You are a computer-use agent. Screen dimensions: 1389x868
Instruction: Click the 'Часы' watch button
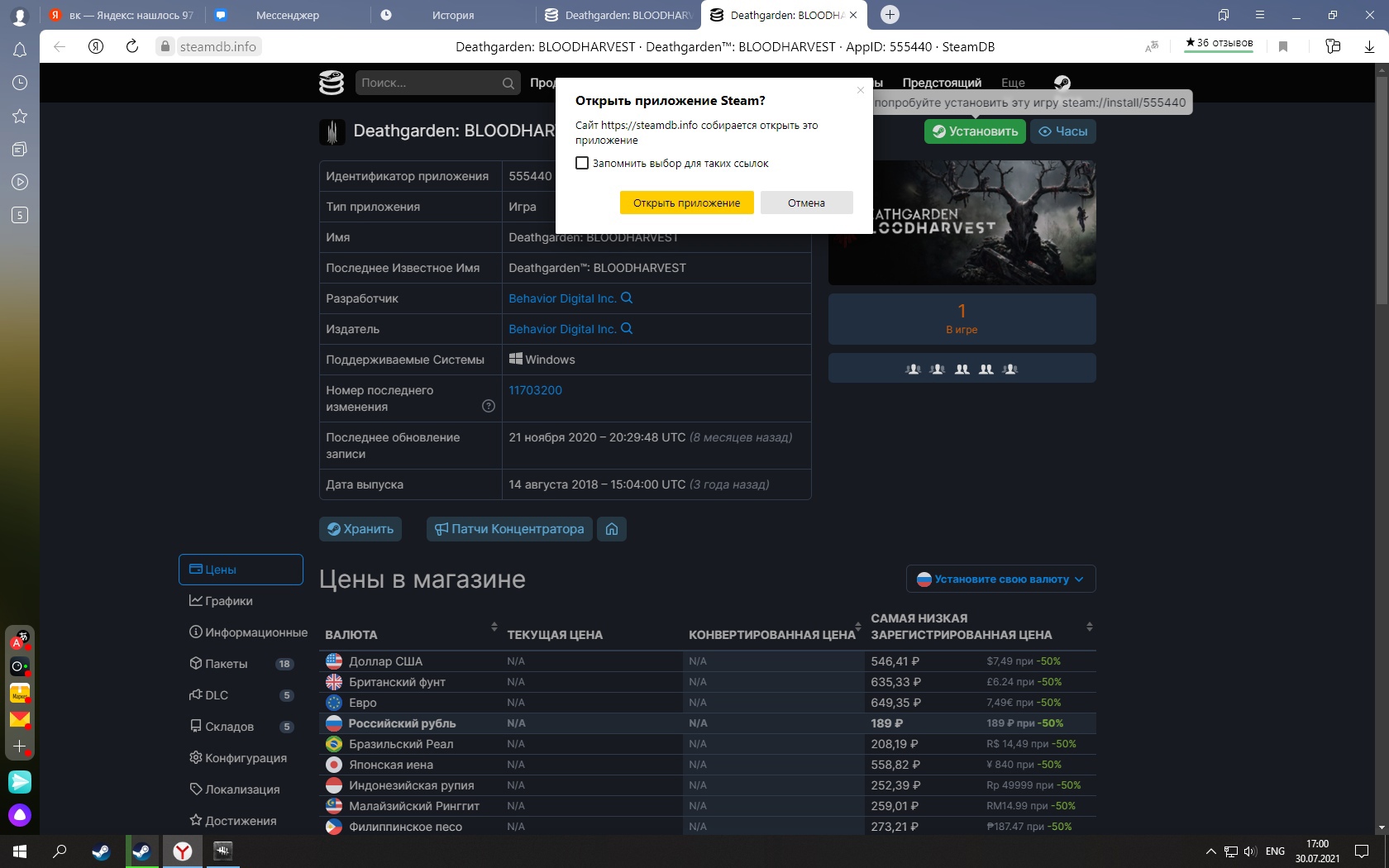[1062, 131]
